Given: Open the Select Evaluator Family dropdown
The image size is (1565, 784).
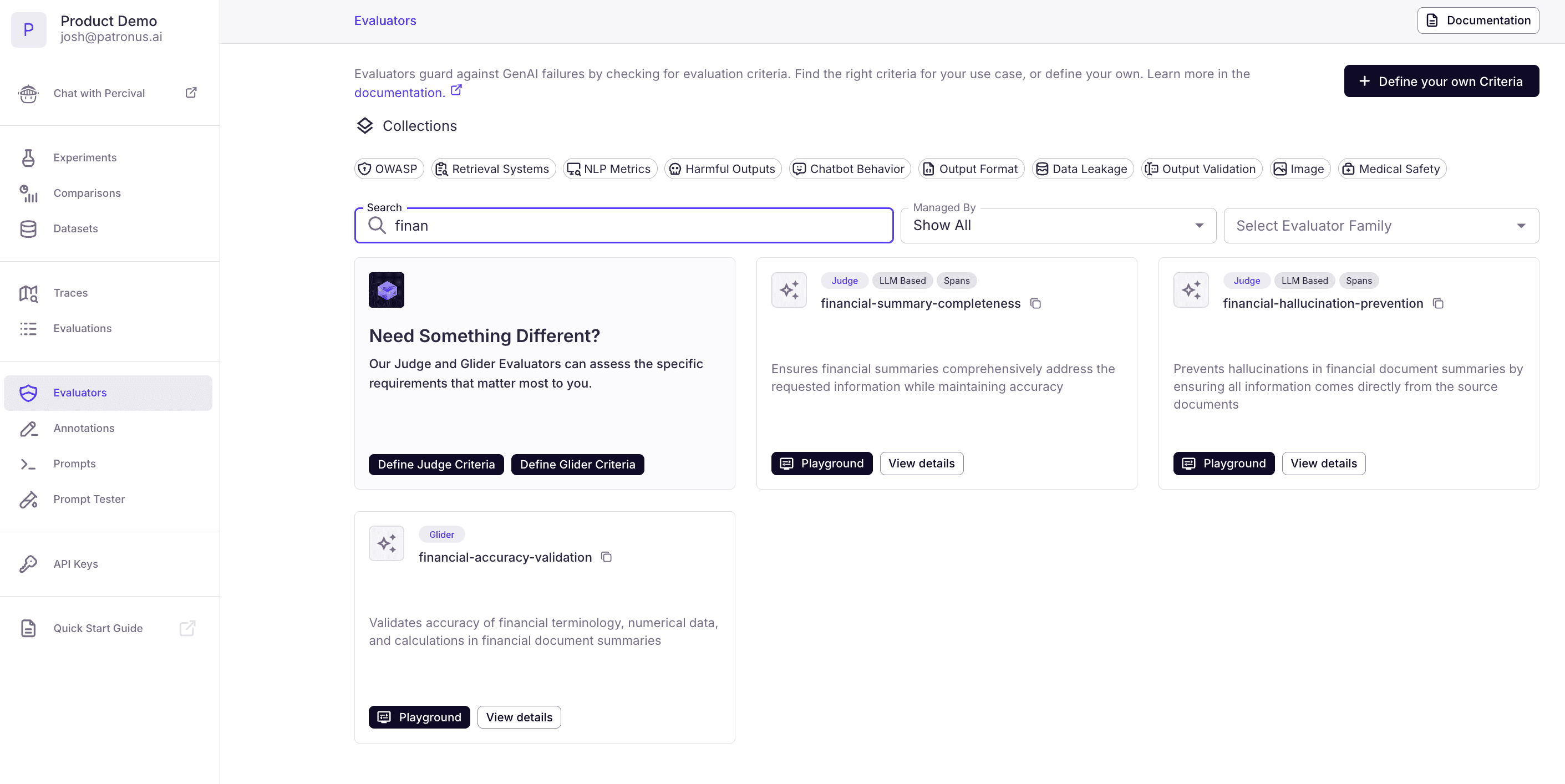Looking at the screenshot, I should pos(1380,226).
